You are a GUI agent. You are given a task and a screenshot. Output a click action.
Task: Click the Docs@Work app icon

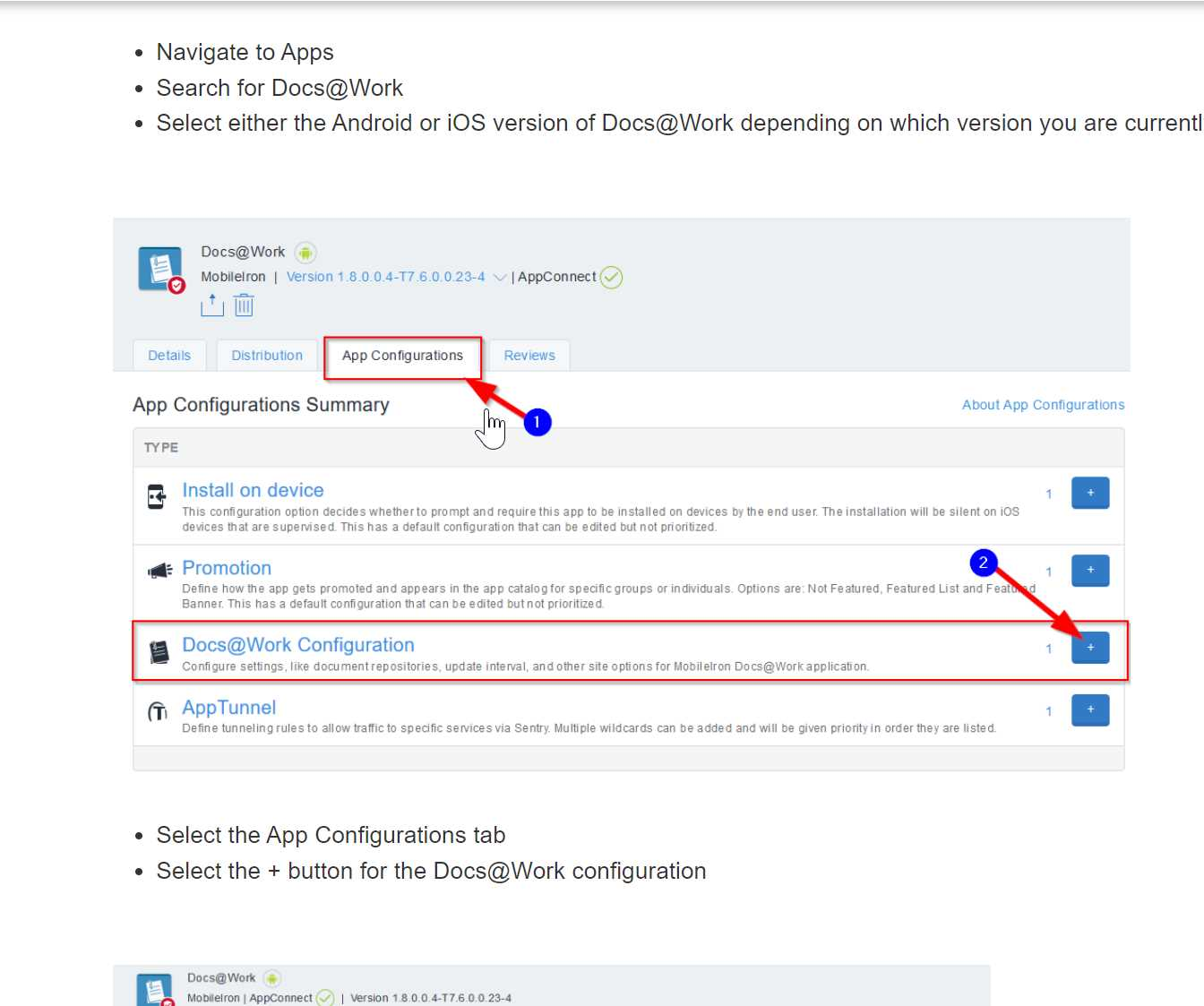pos(160,269)
